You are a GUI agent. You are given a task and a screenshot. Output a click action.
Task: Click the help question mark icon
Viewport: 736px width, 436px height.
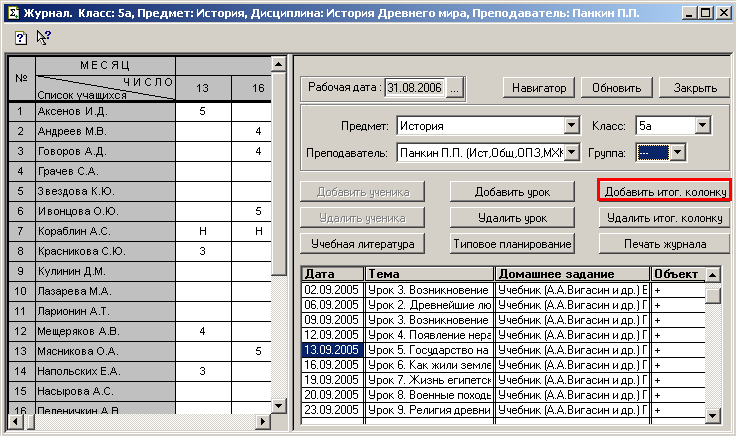click(x=21, y=36)
